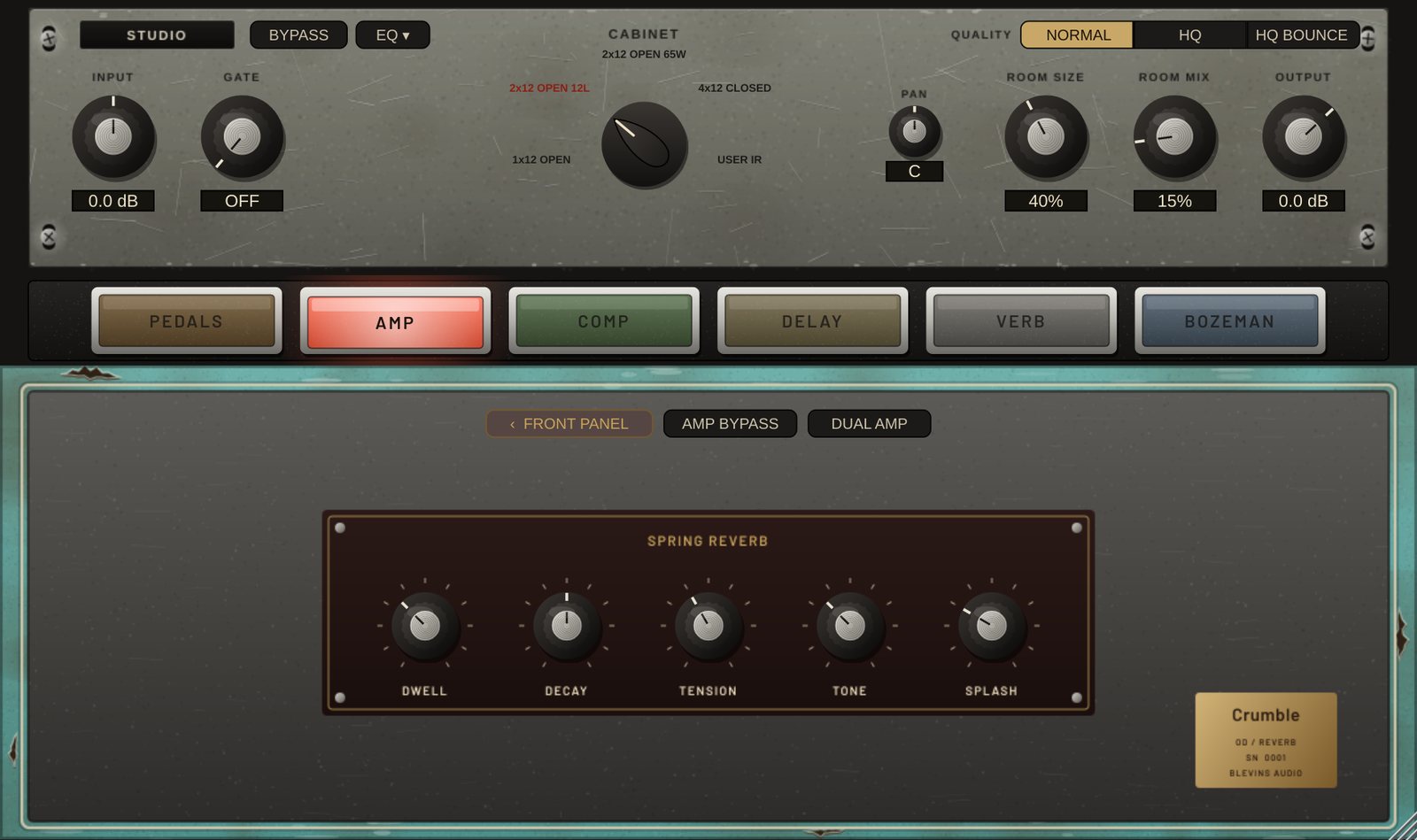Click the Room Mix 15% value field
Viewport: 1417px width, 840px height.
coord(1174,201)
